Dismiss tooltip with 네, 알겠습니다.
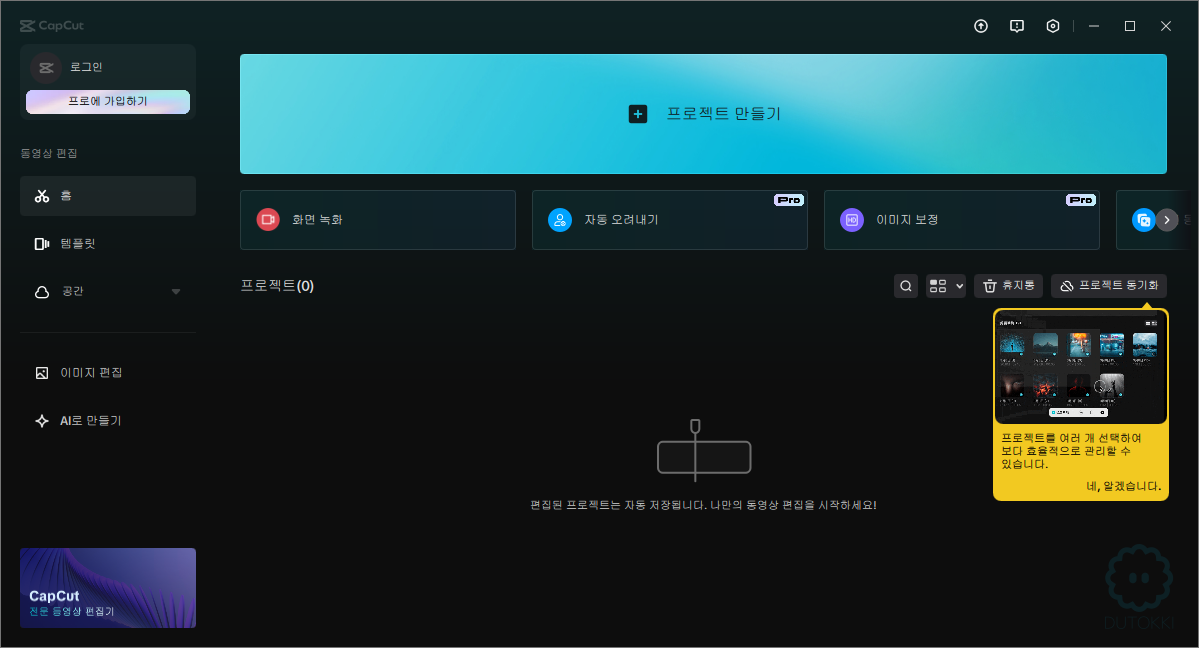Screen dimensions: 1199x648 coord(1123,487)
